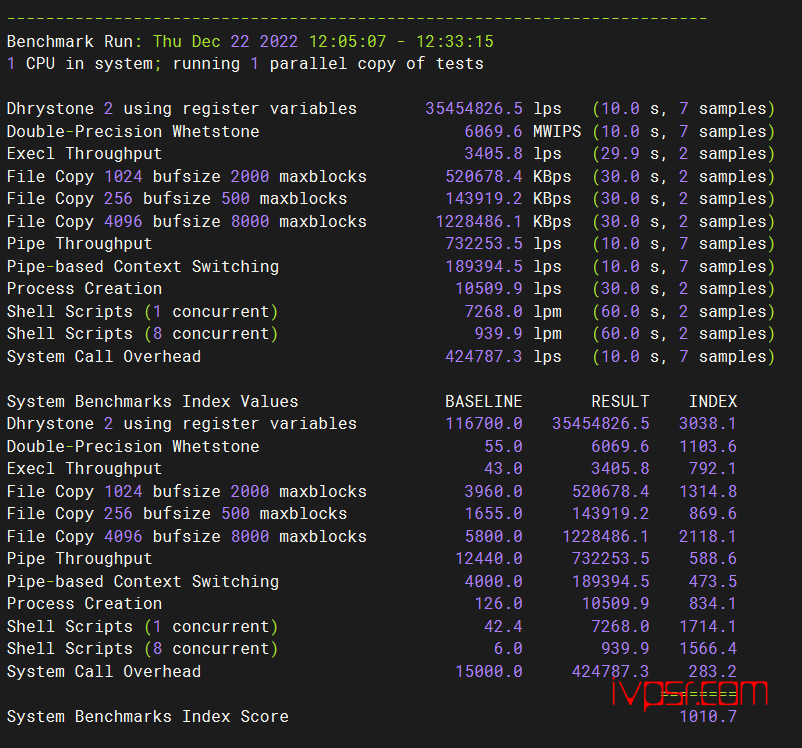Click Context Switching value '189394.5' followed by lps
Screen dimensions: 802x748
(x=484, y=267)
